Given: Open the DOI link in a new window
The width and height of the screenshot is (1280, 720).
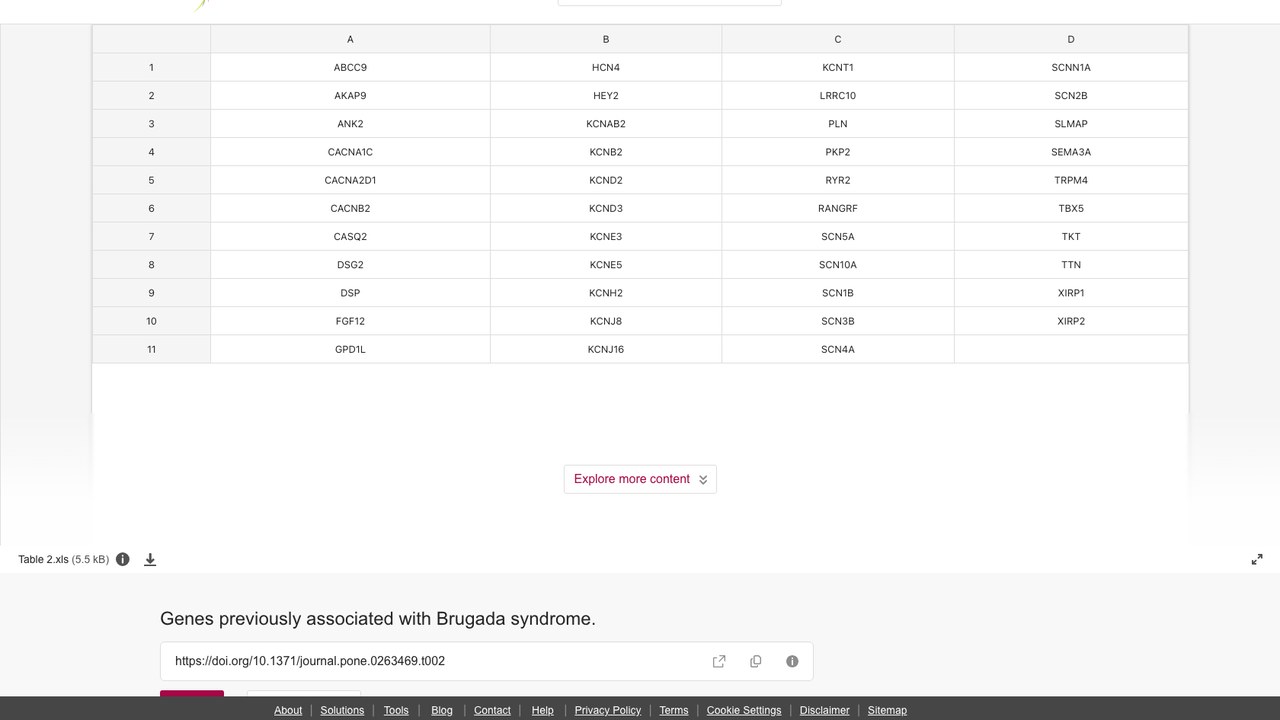Looking at the screenshot, I should coord(719,661).
